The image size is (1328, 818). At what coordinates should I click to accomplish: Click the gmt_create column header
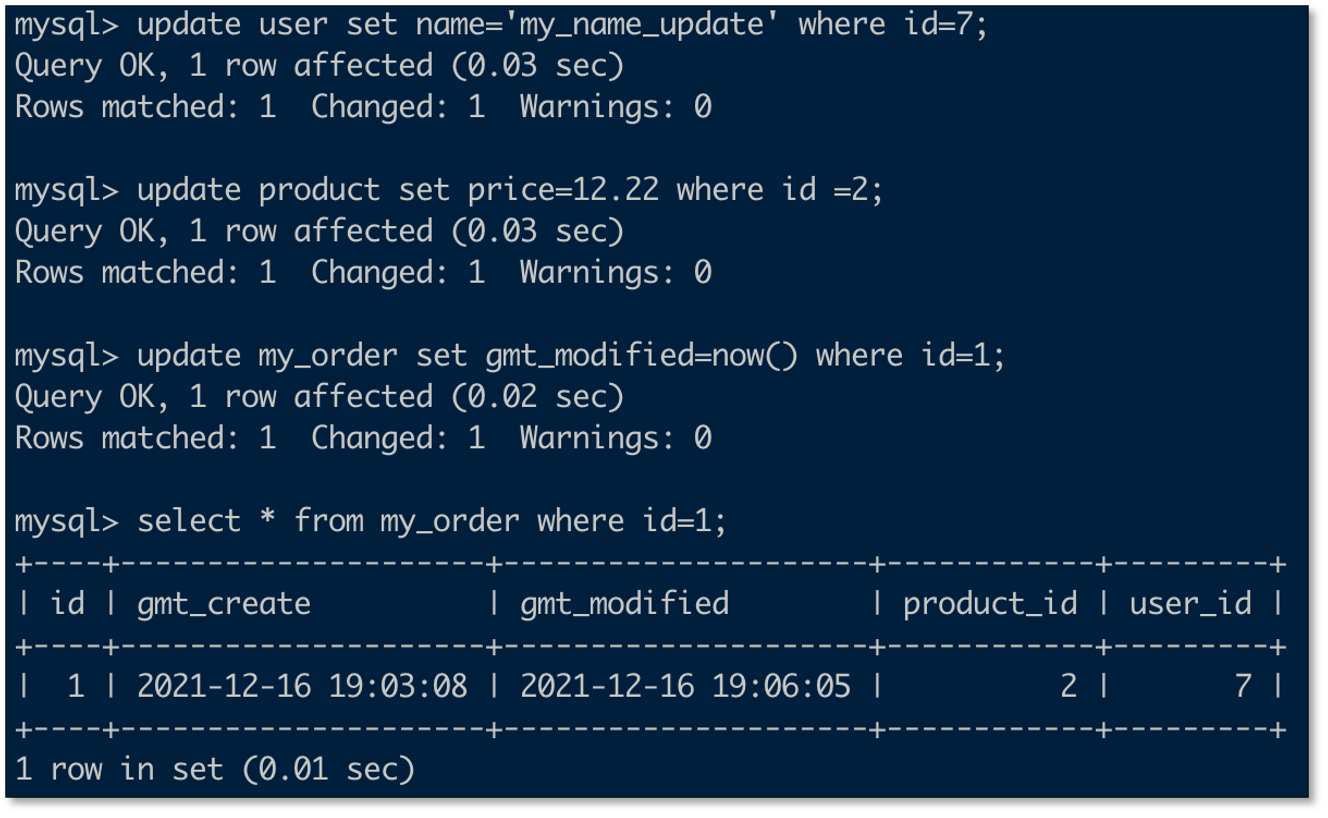pyautogui.click(x=223, y=604)
